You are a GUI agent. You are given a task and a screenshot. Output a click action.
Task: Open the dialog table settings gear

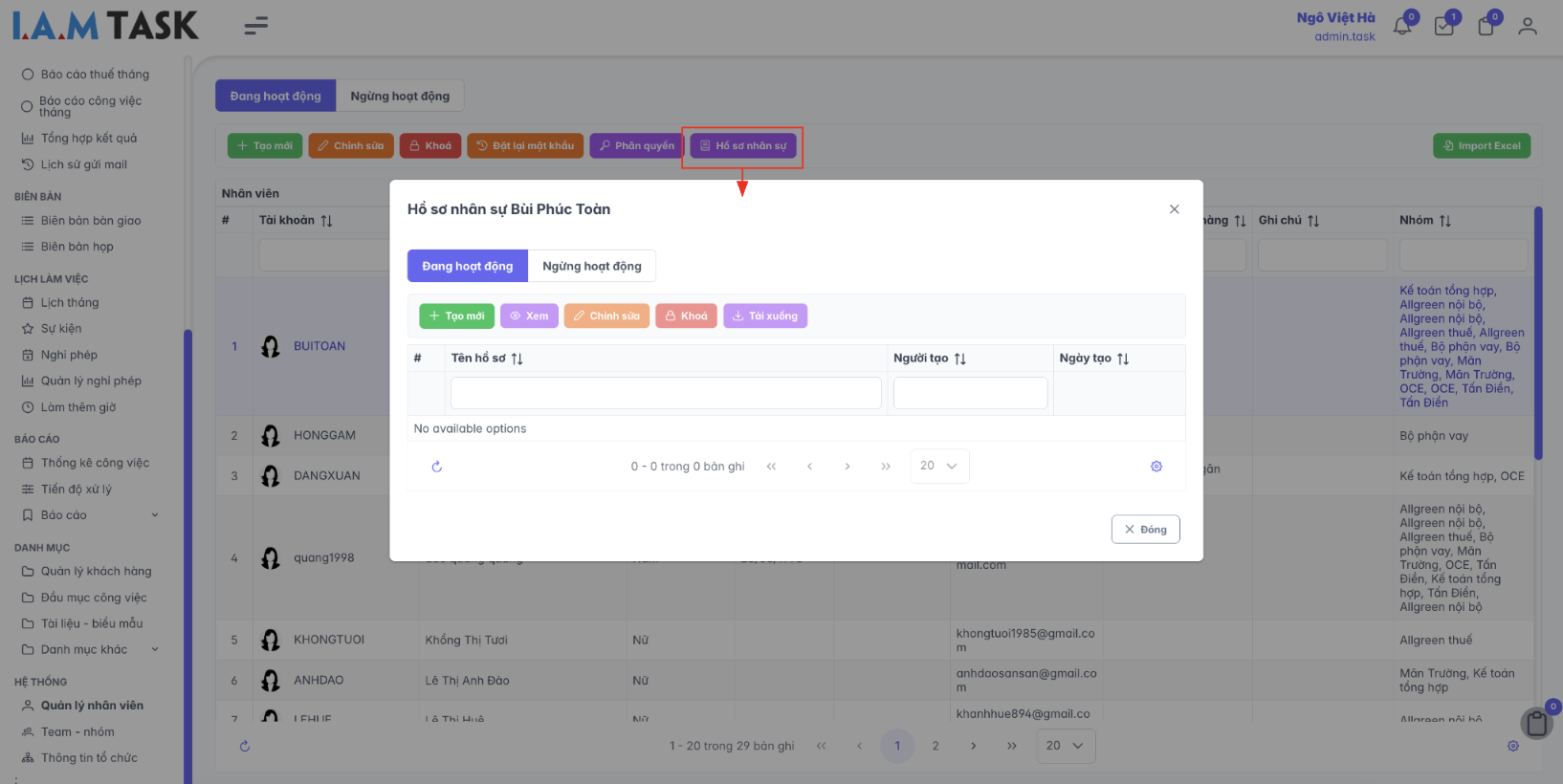click(x=1156, y=467)
